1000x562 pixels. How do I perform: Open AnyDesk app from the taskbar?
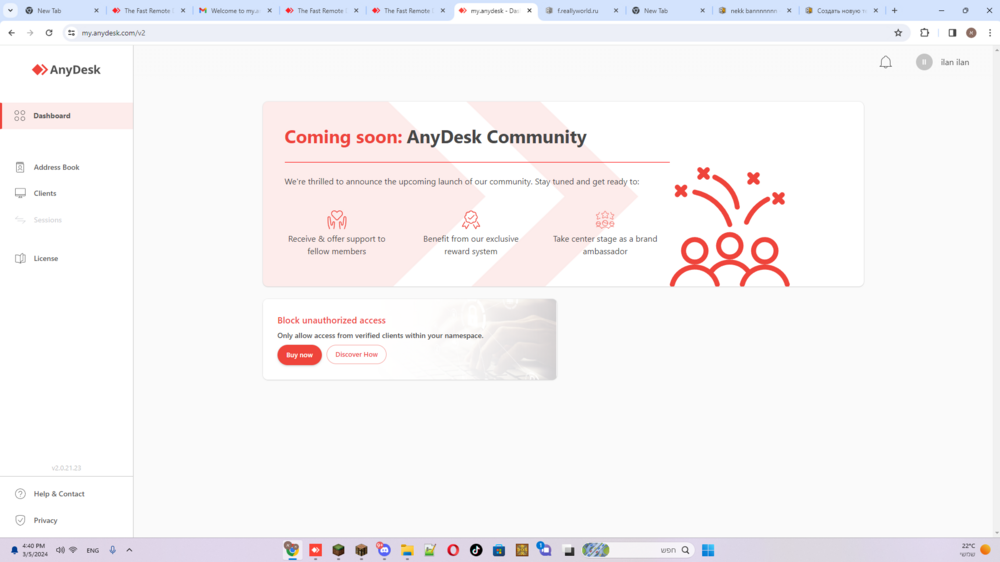click(x=316, y=550)
